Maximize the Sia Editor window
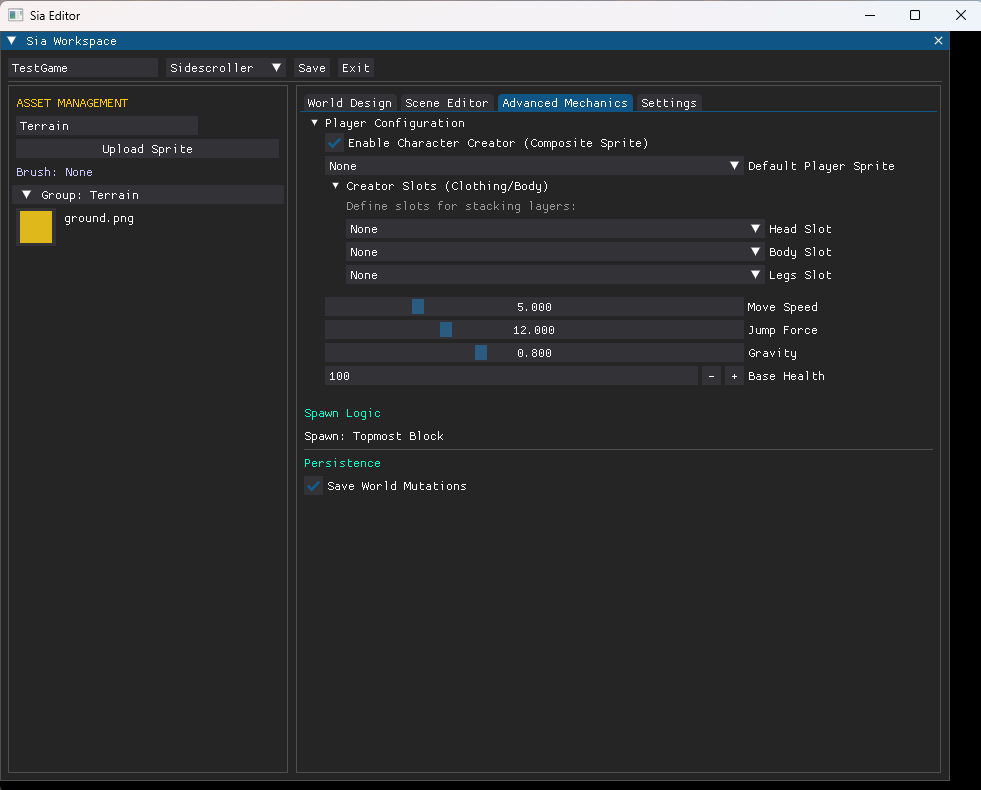 point(914,15)
